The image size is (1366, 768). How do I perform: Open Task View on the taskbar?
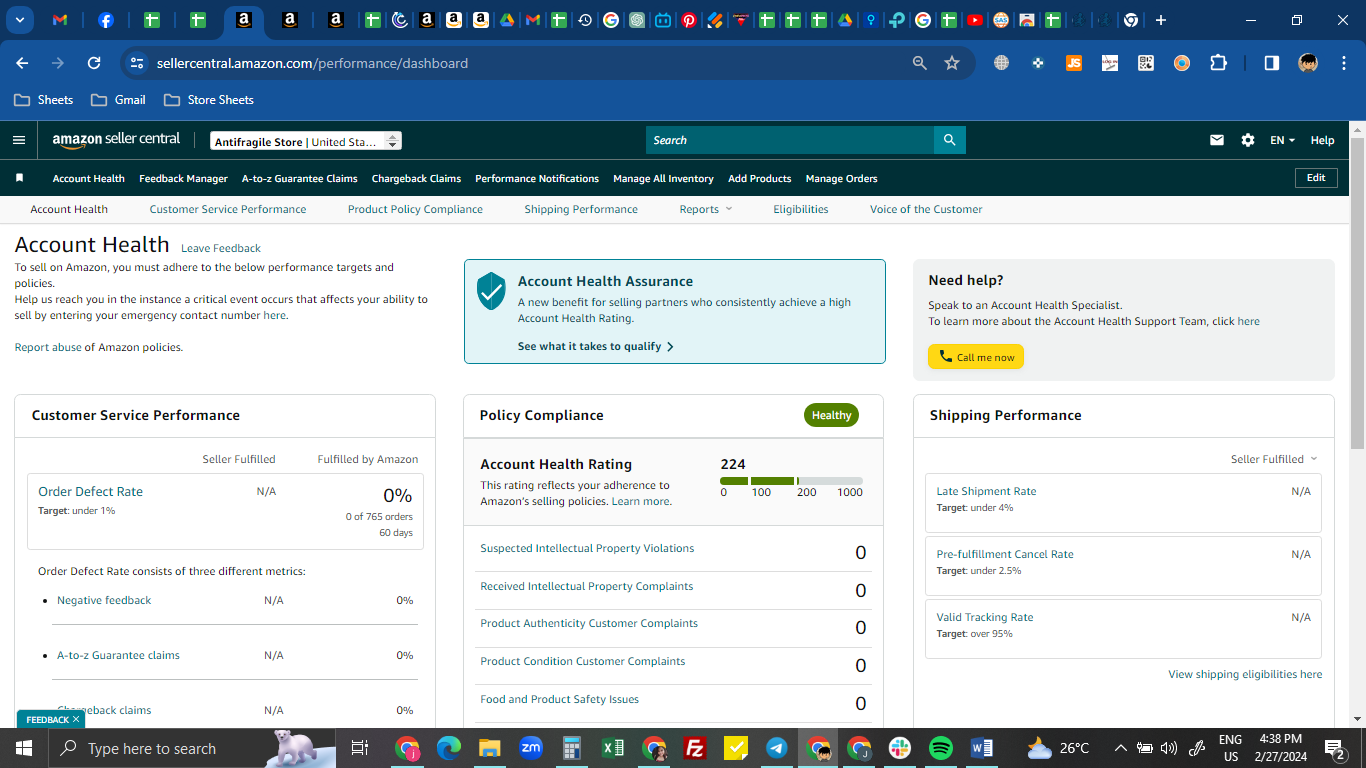360,748
